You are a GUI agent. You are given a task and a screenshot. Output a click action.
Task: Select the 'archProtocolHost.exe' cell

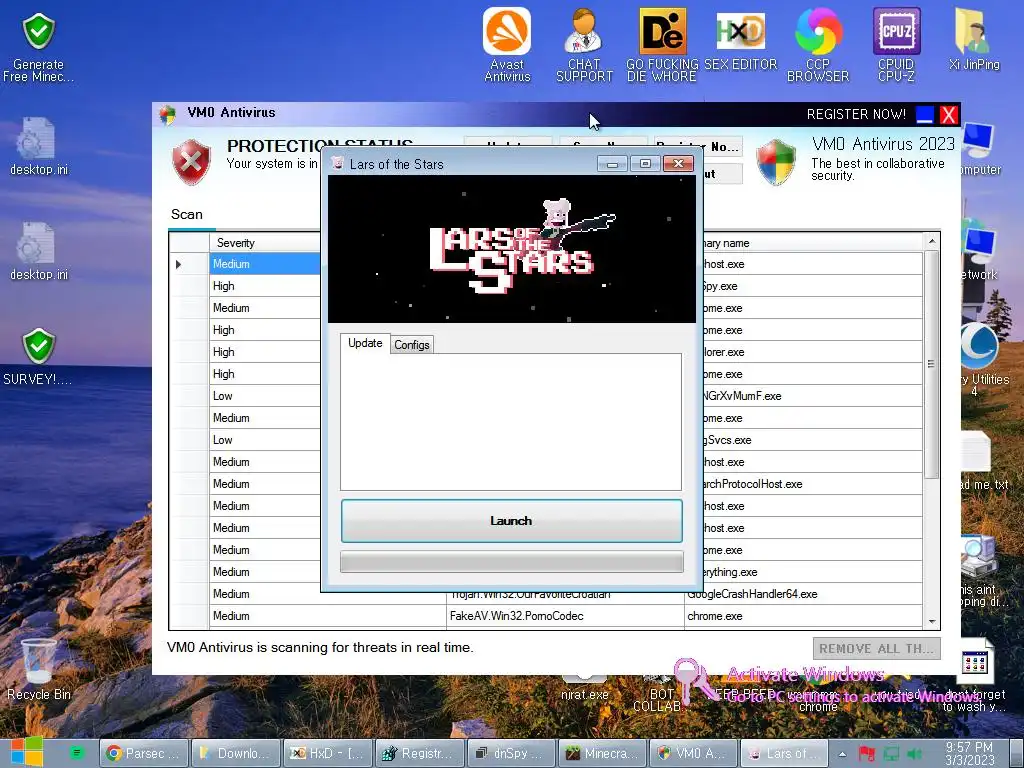(x=810, y=484)
